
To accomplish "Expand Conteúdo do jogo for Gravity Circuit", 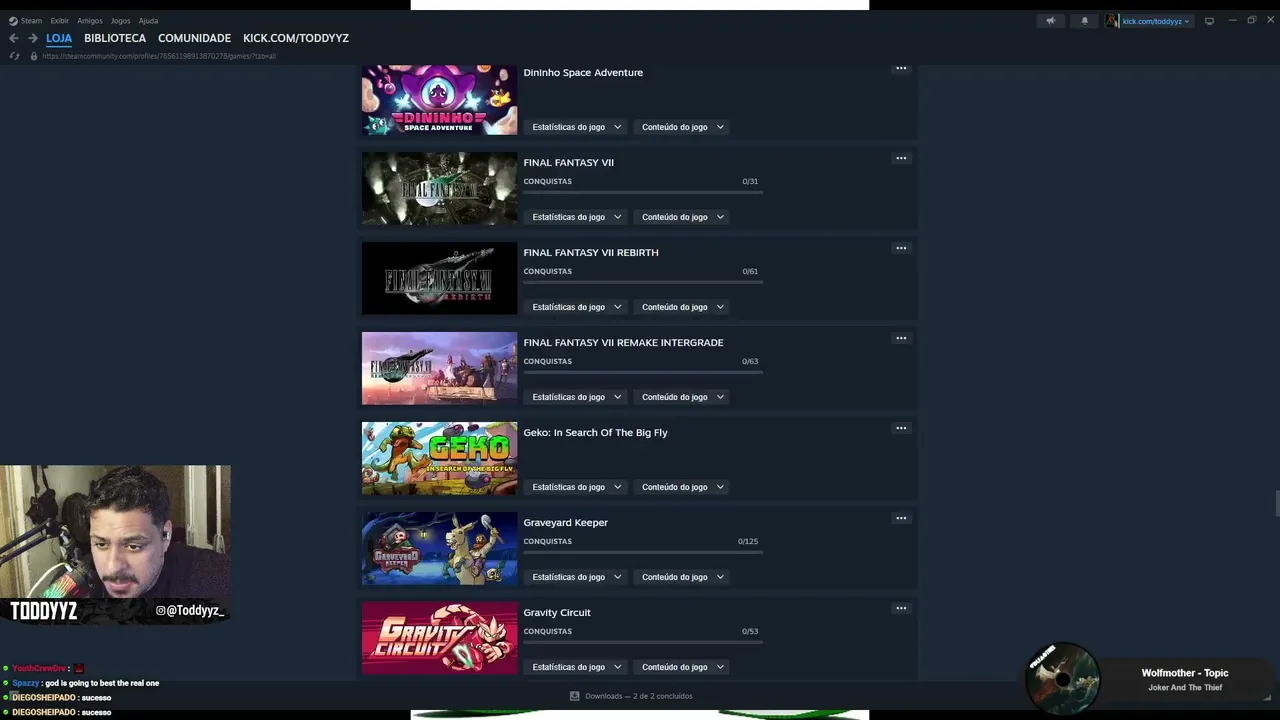I will pyautogui.click(x=683, y=667).
